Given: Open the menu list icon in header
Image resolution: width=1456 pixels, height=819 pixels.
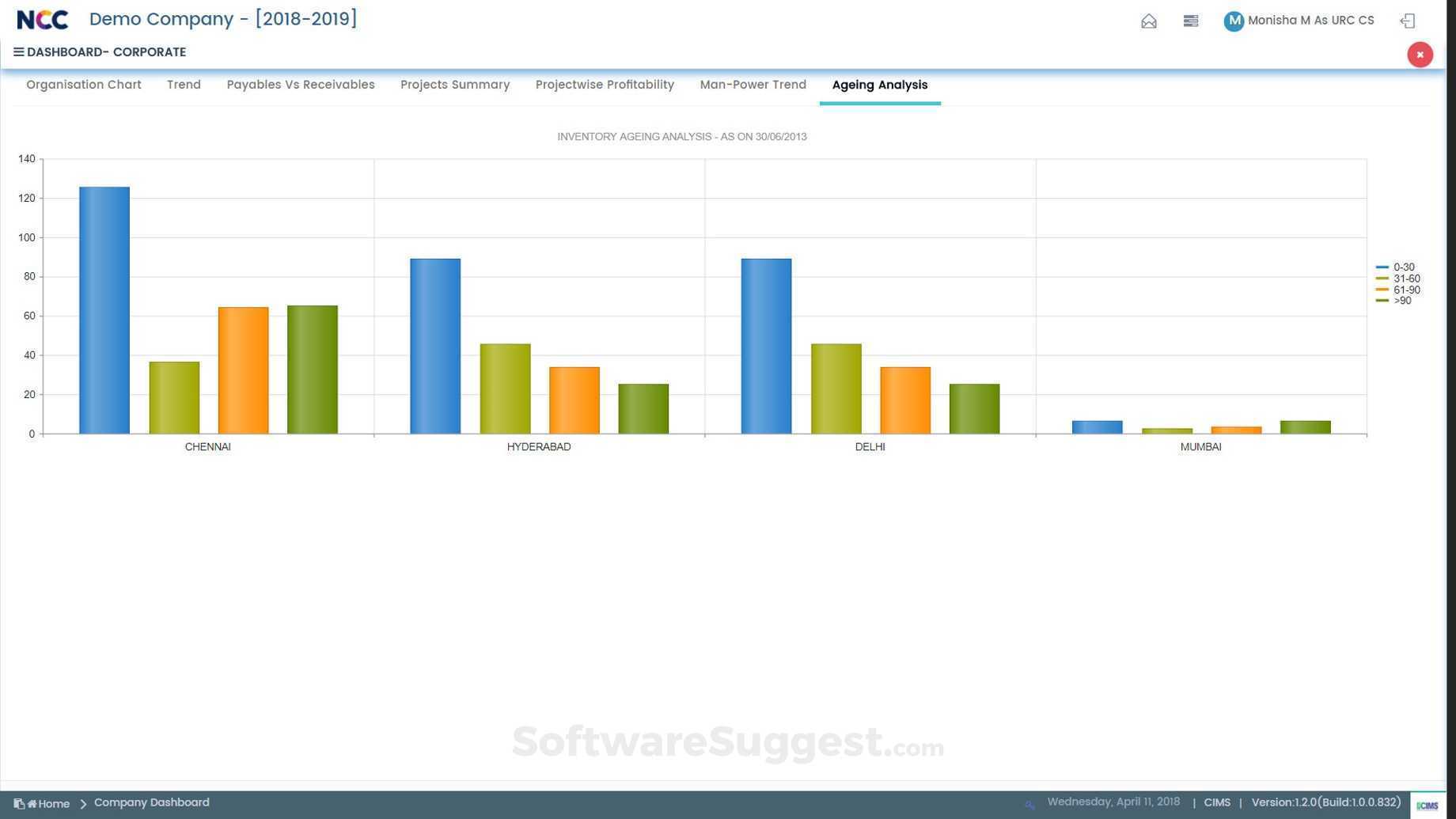Looking at the screenshot, I should [1191, 21].
